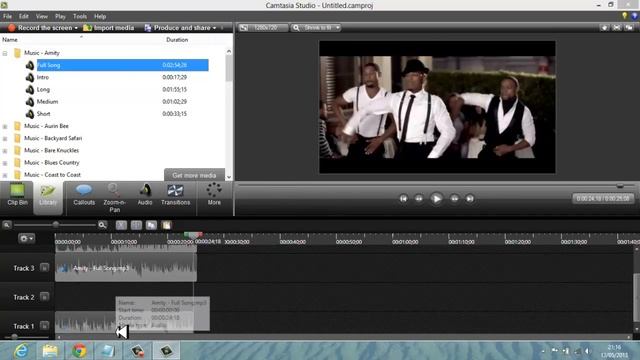
Task: Toggle lock on Track 1
Action: pyautogui.click(x=44, y=326)
